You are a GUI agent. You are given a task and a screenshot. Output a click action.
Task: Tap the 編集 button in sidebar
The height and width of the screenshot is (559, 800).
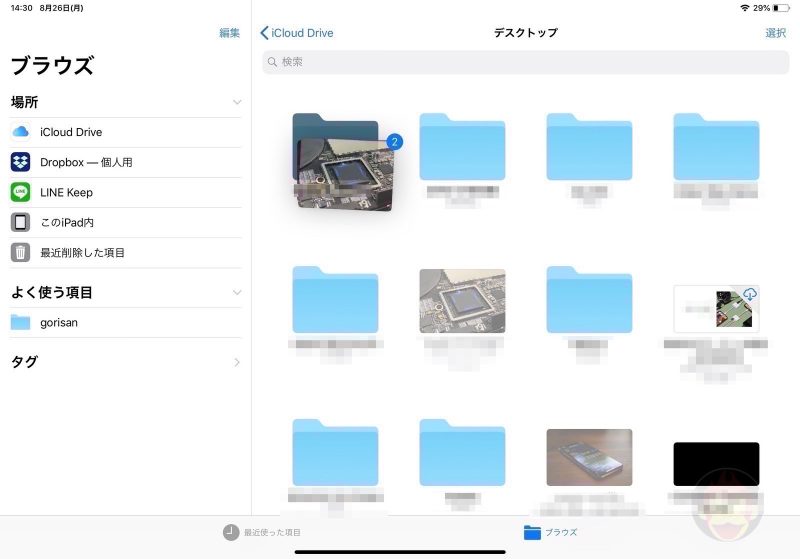click(230, 33)
